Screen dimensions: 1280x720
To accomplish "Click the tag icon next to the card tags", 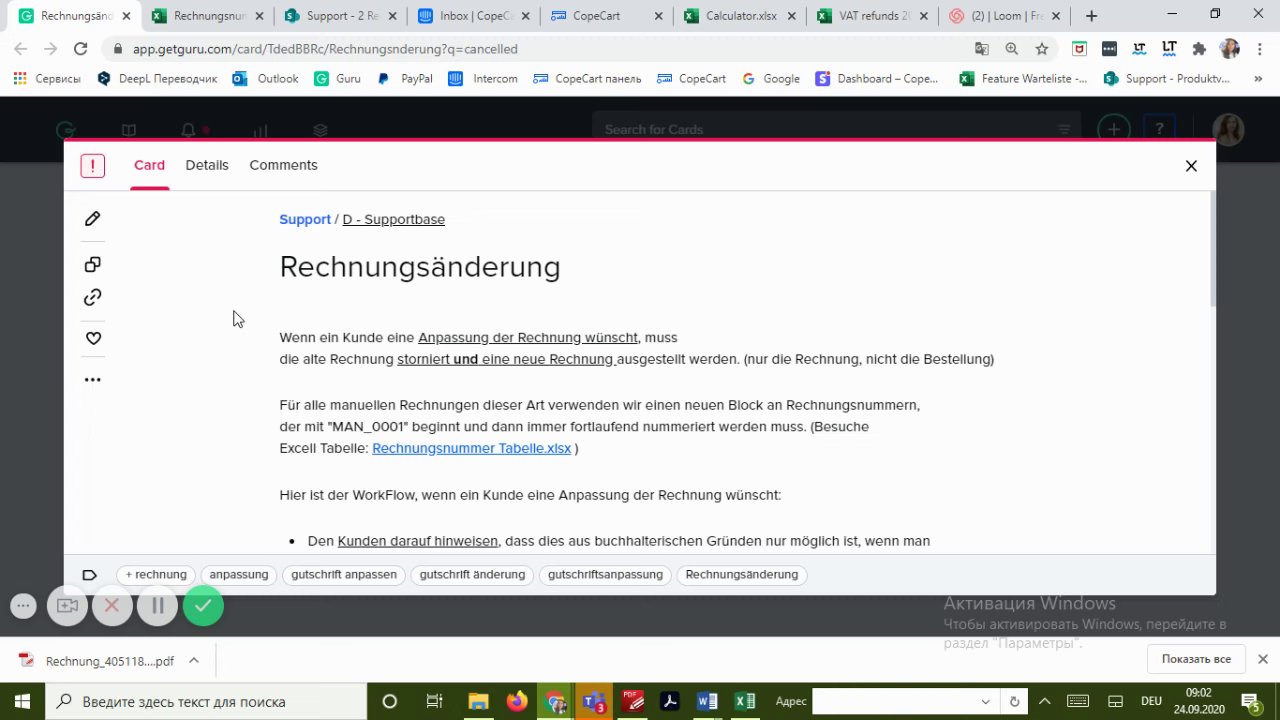I will point(89,575).
